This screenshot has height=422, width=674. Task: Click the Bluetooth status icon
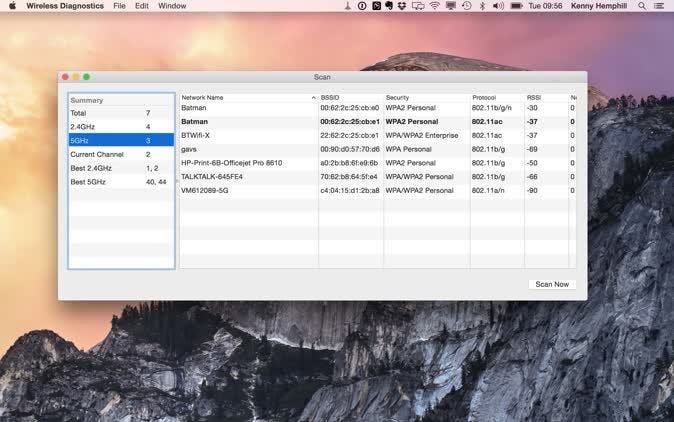(x=481, y=6)
